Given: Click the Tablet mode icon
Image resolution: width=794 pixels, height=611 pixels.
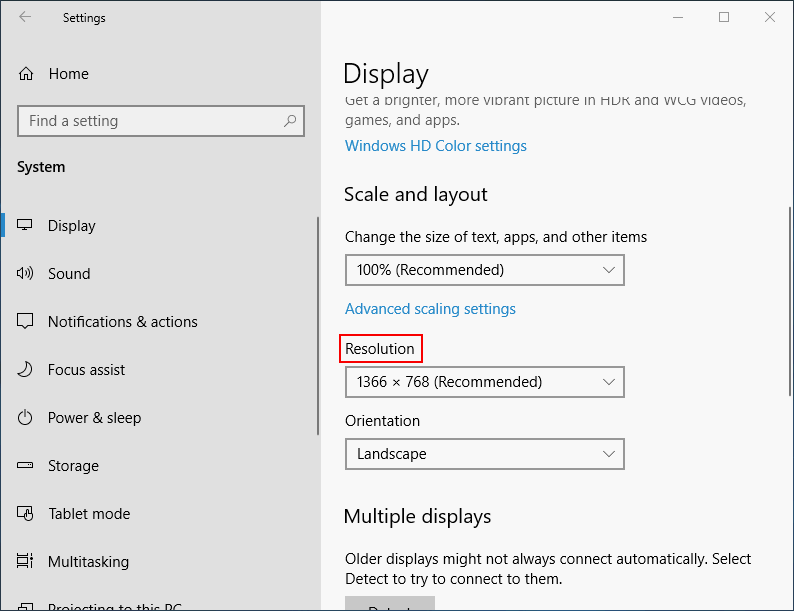Looking at the screenshot, I should pos(26,514).
